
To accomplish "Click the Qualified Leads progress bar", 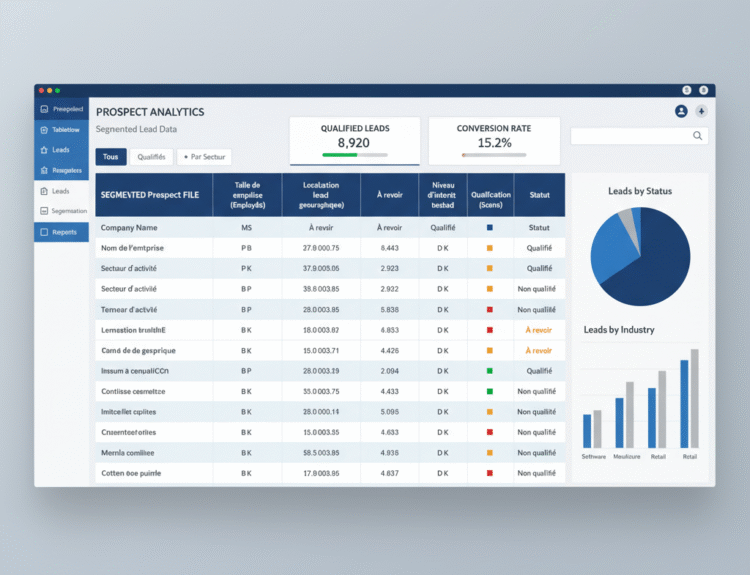I will (x=354, y=155).
